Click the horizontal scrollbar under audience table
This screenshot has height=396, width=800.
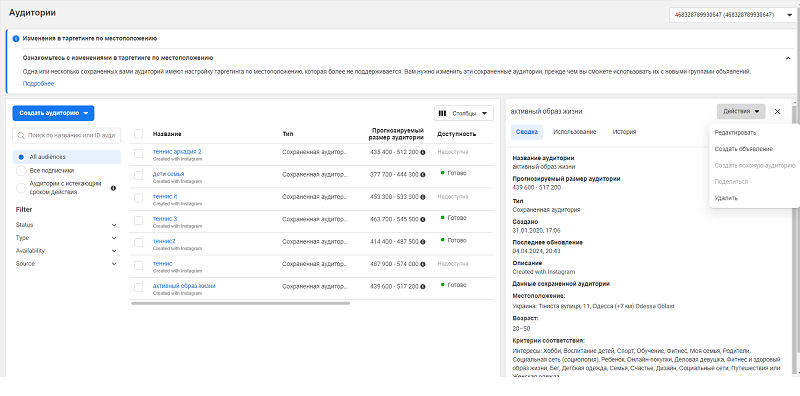tap(240, 303)
